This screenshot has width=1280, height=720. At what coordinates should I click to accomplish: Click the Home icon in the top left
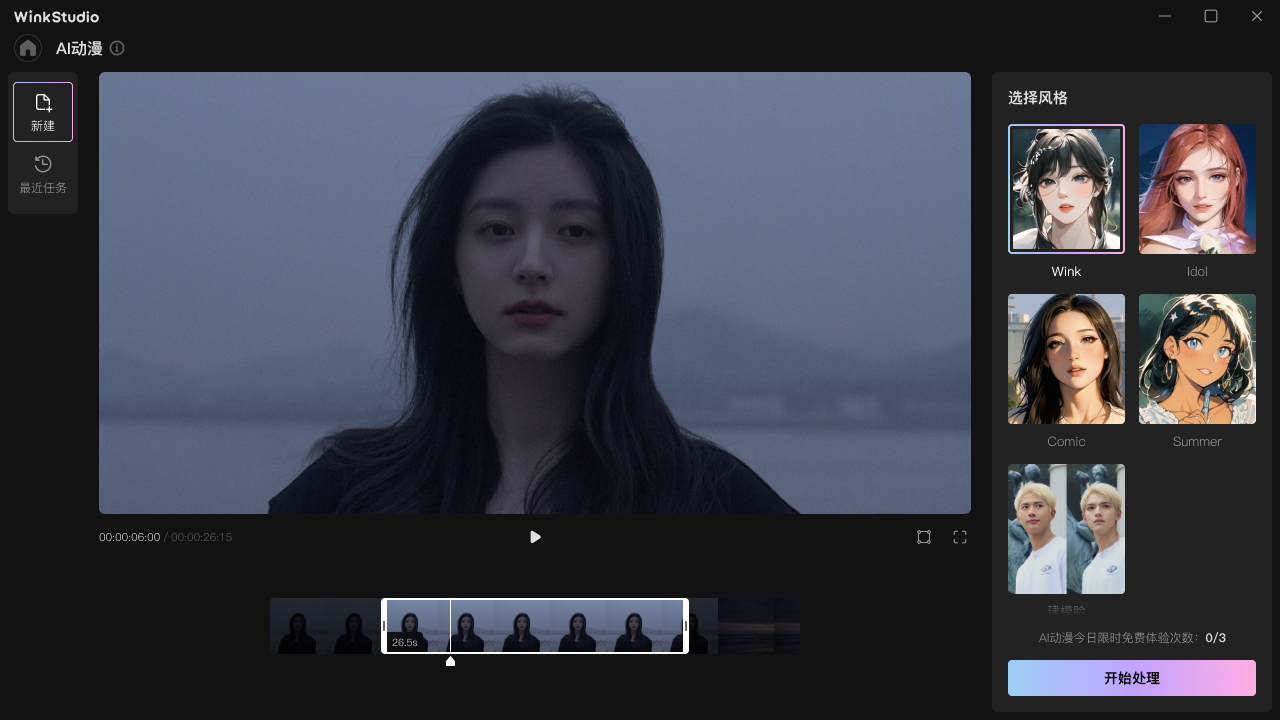pos(27,48)
